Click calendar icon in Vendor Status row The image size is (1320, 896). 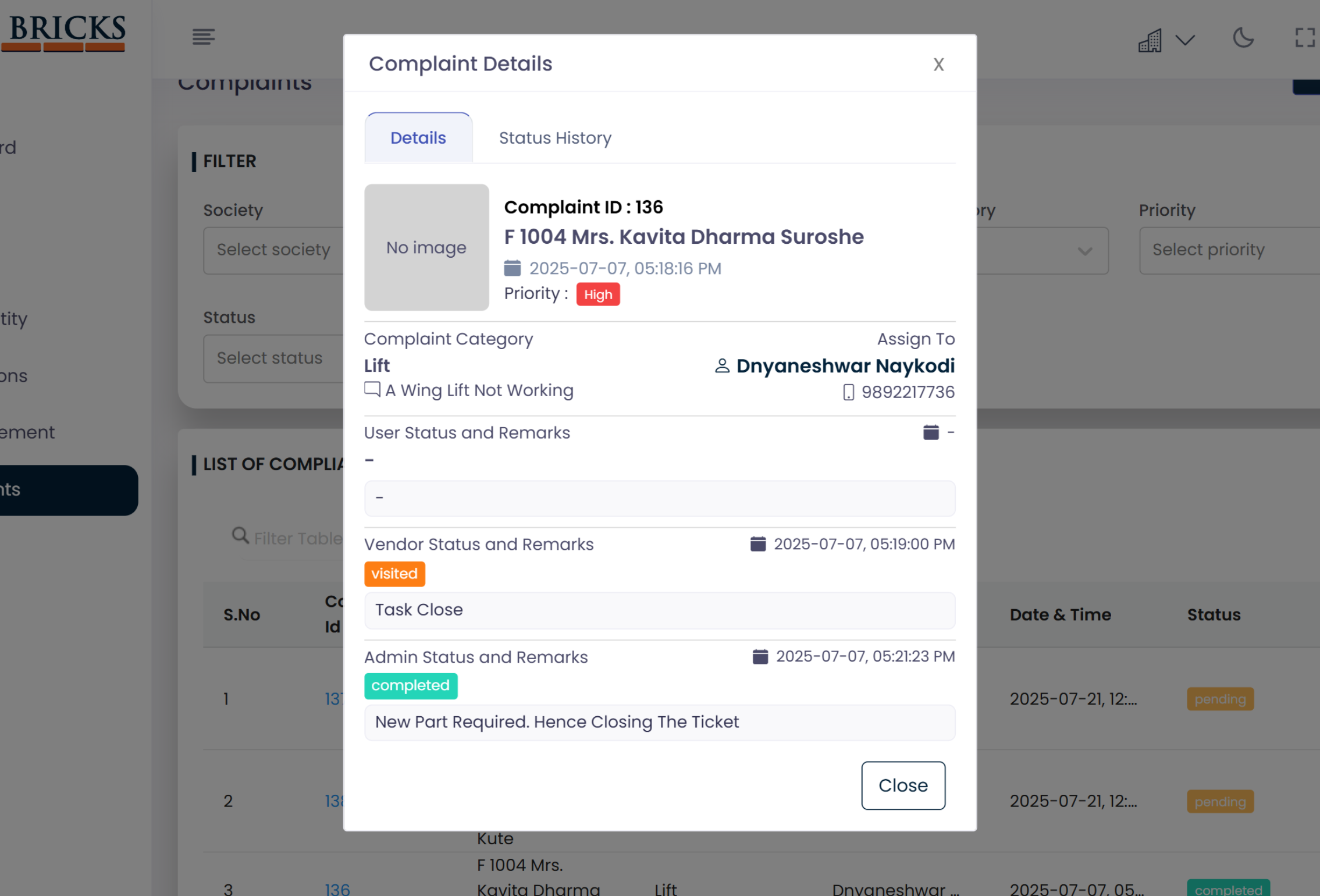click(x=758, y=544)
